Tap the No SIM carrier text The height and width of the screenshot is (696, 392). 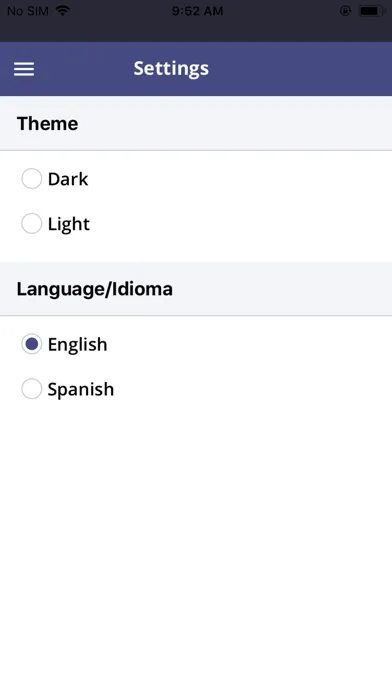pyautogui.click(x=28, y=11)
